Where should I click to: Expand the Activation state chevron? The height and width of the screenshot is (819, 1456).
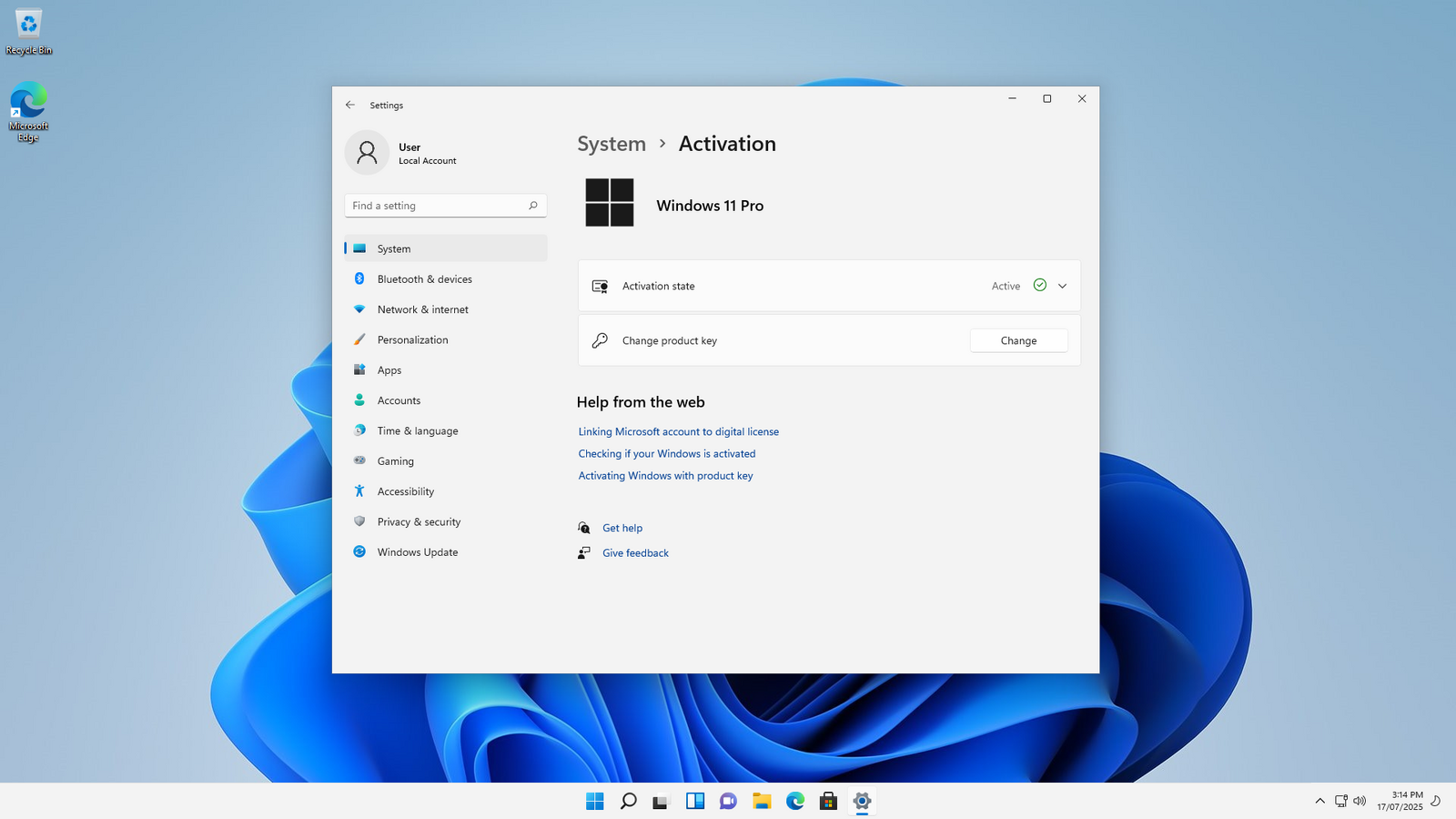click(1062, 286)
